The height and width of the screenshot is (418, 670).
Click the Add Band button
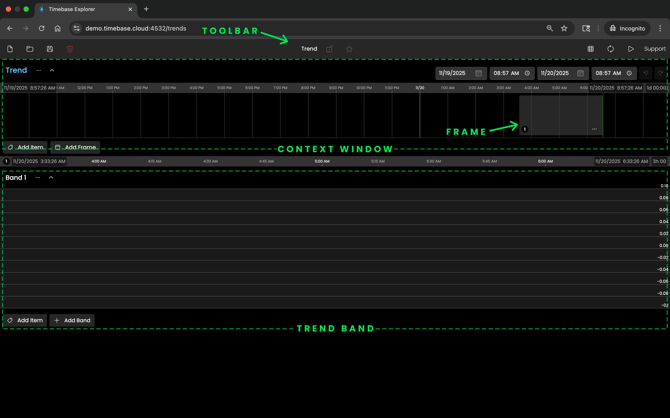pyautogui.click(x=72, y=320)
